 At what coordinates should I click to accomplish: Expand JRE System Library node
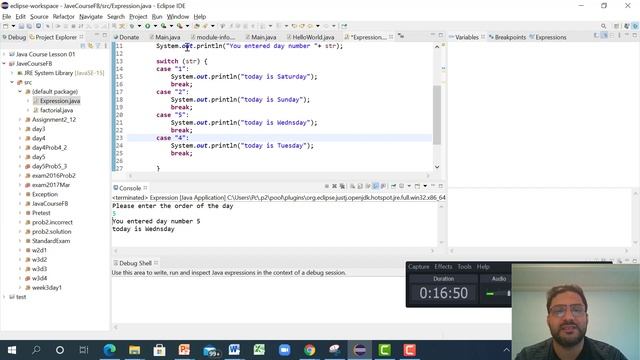pyautogui.click(x=12, y=73)
